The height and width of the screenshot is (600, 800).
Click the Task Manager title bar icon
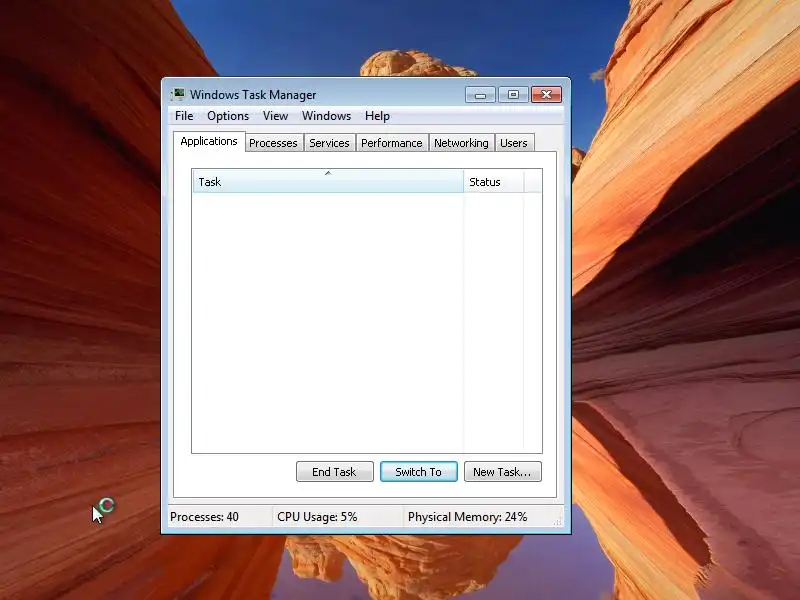pos(178,94)
